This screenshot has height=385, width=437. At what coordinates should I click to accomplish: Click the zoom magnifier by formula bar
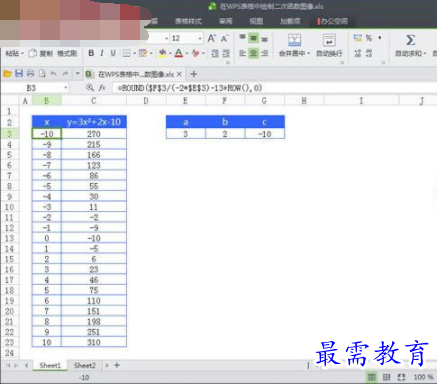[x=89, y=88]
